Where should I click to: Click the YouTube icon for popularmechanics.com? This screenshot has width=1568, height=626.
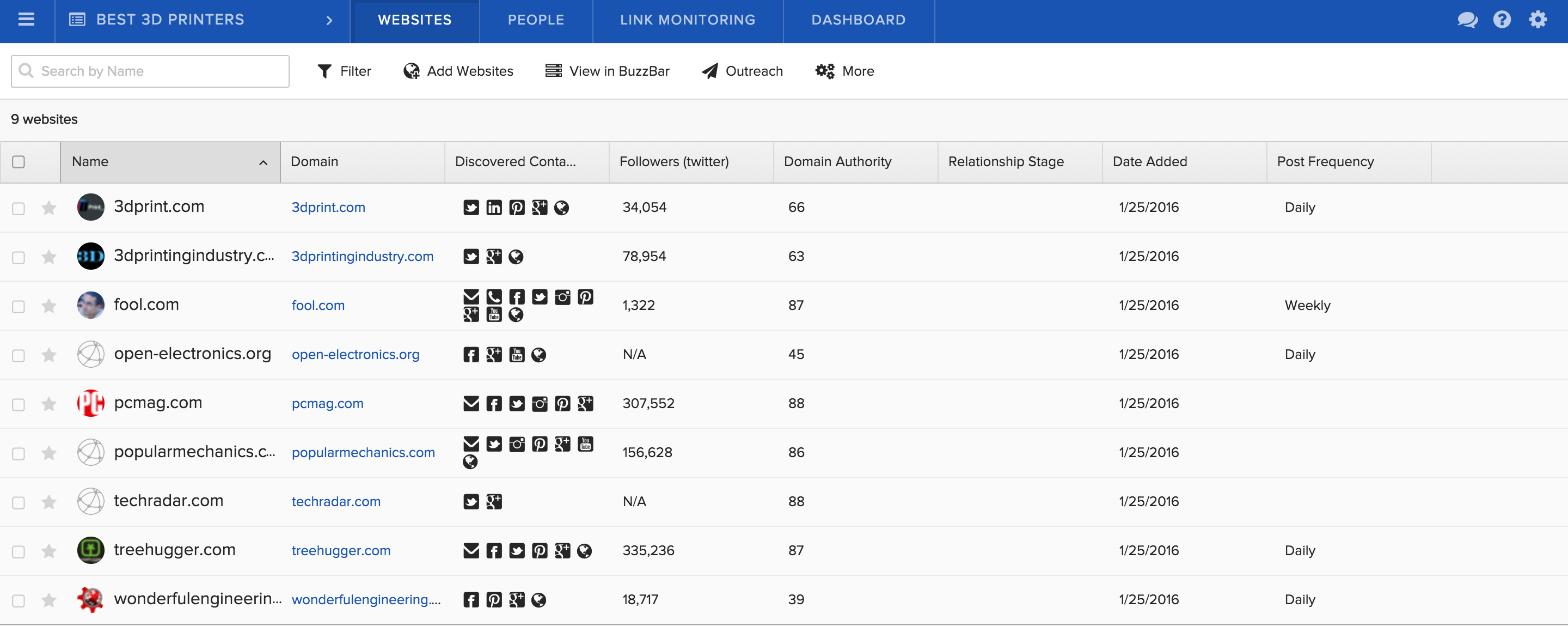coord(585,444)
